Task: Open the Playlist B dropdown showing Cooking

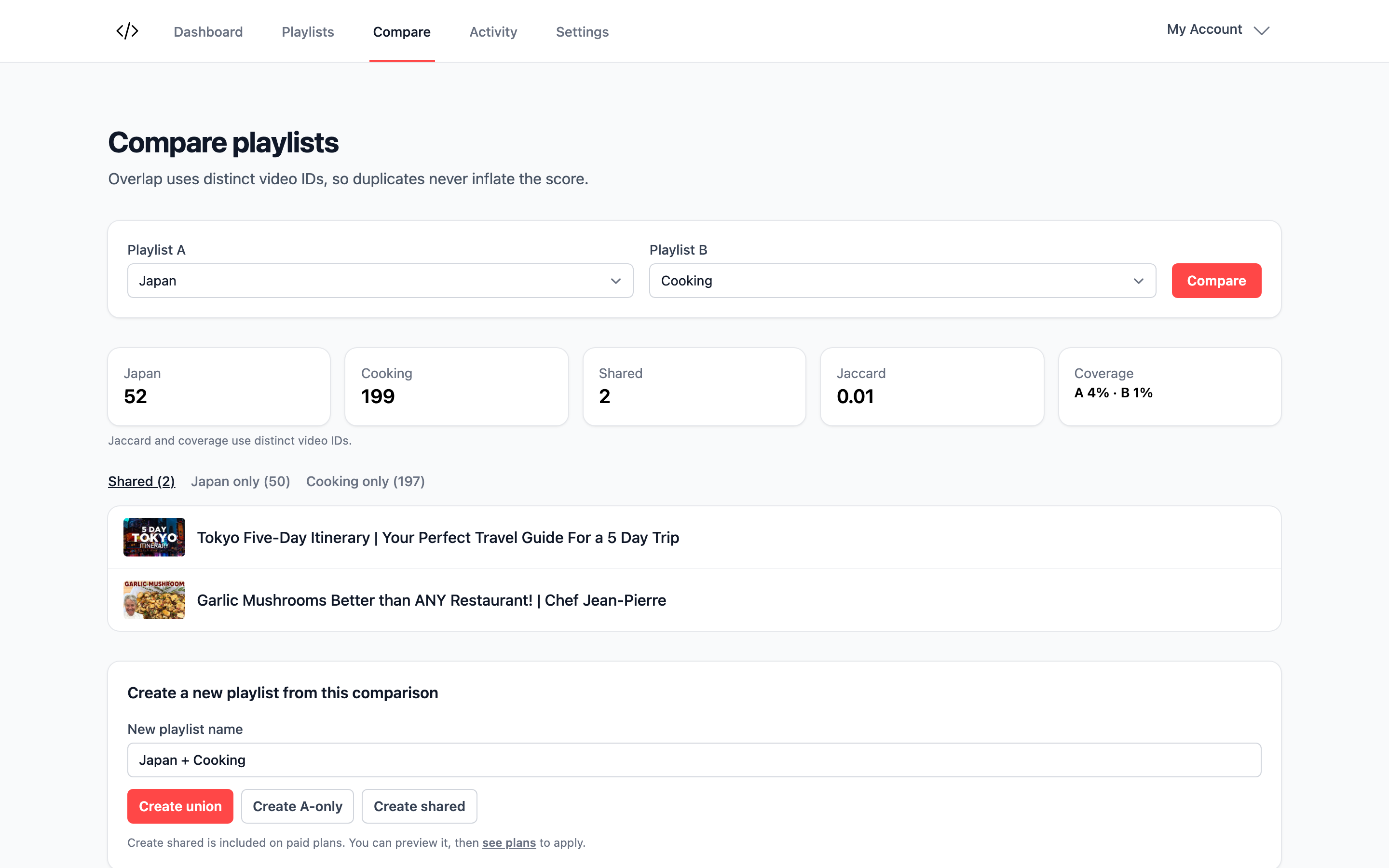Action: click(902, 281)
